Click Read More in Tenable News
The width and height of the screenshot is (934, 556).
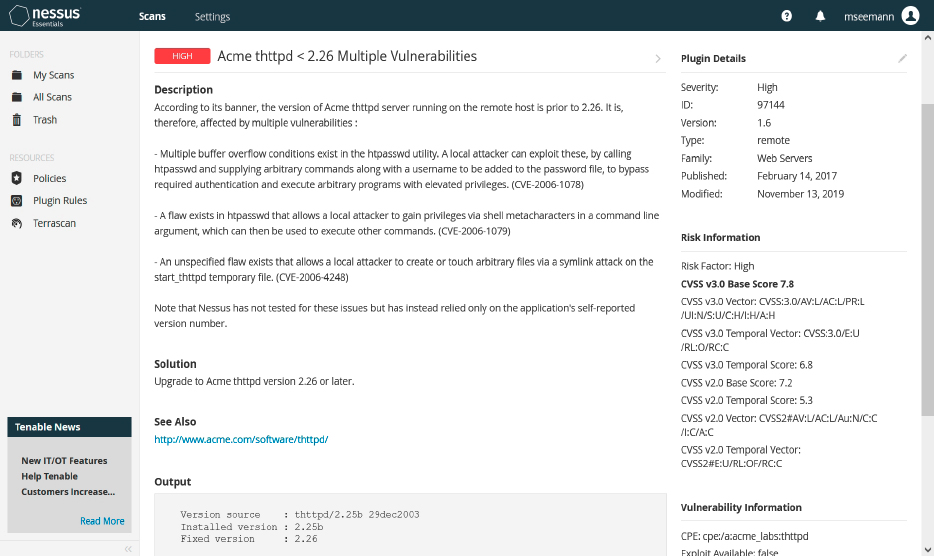(x=102, y=521)
